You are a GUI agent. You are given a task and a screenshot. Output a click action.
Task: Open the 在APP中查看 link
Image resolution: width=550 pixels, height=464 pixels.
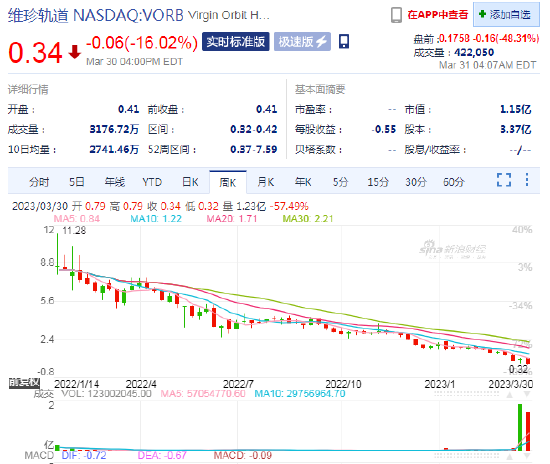[438, 15]
